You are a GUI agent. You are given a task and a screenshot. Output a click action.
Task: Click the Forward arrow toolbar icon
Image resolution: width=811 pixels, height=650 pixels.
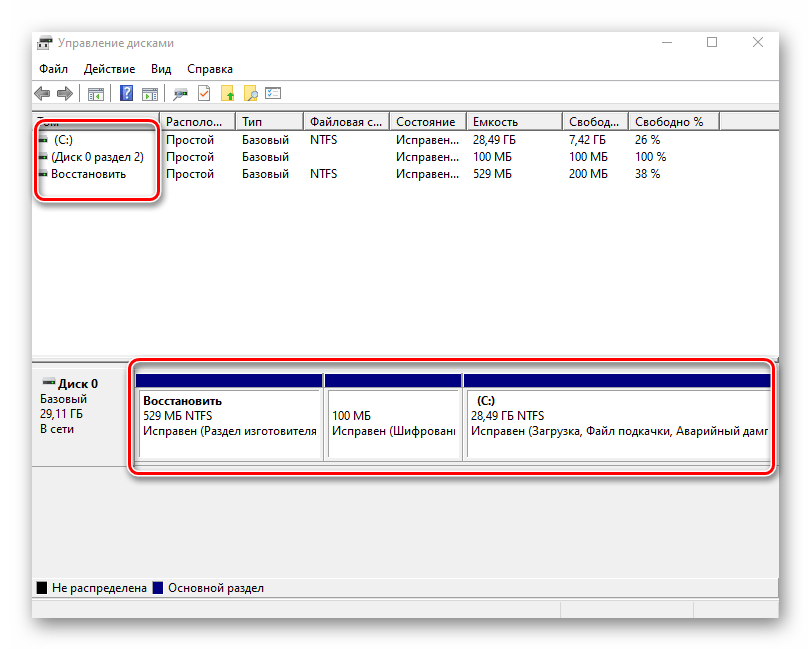[65, 94]
